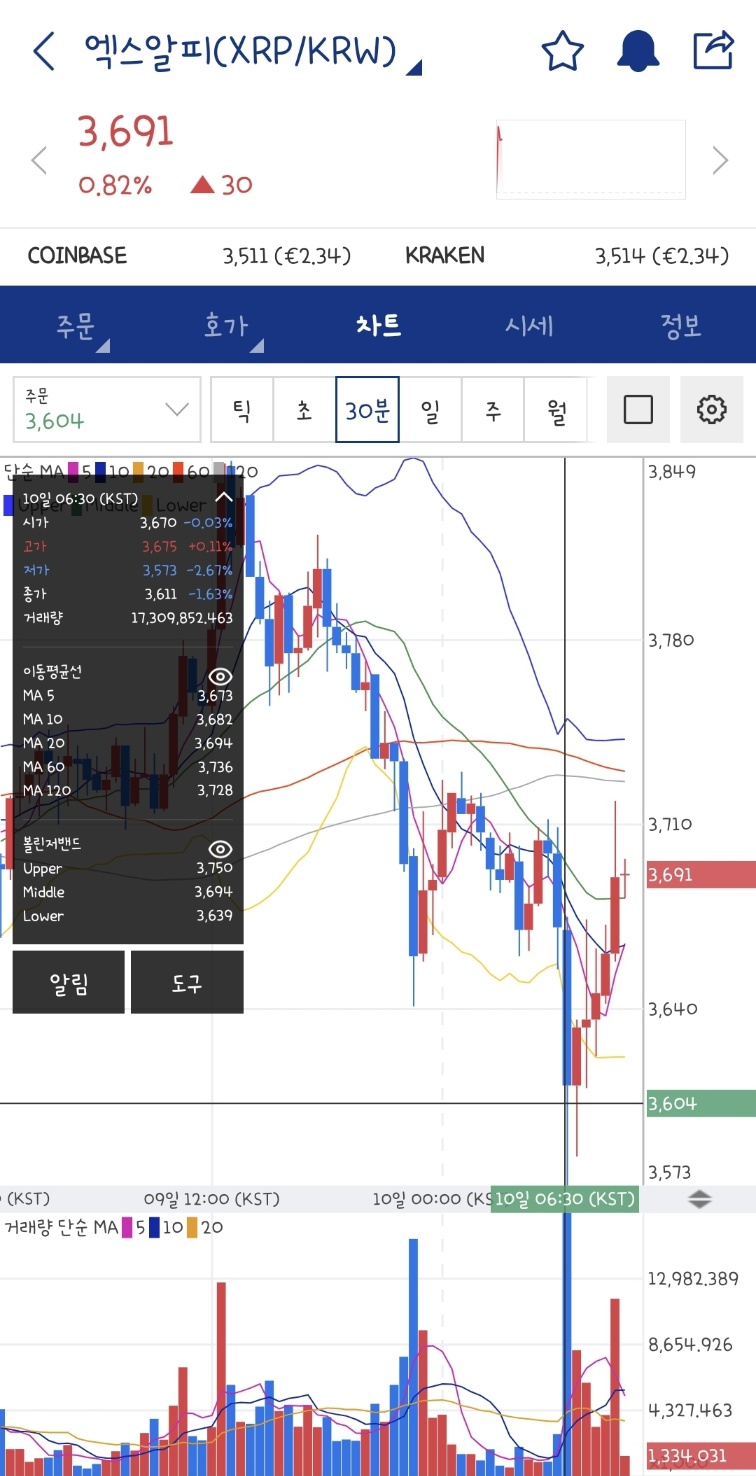This screenshot has height=1476, width=756.
Task: Select the 일 chart interval
Action: pyautogui.click(x=430, y=410)
